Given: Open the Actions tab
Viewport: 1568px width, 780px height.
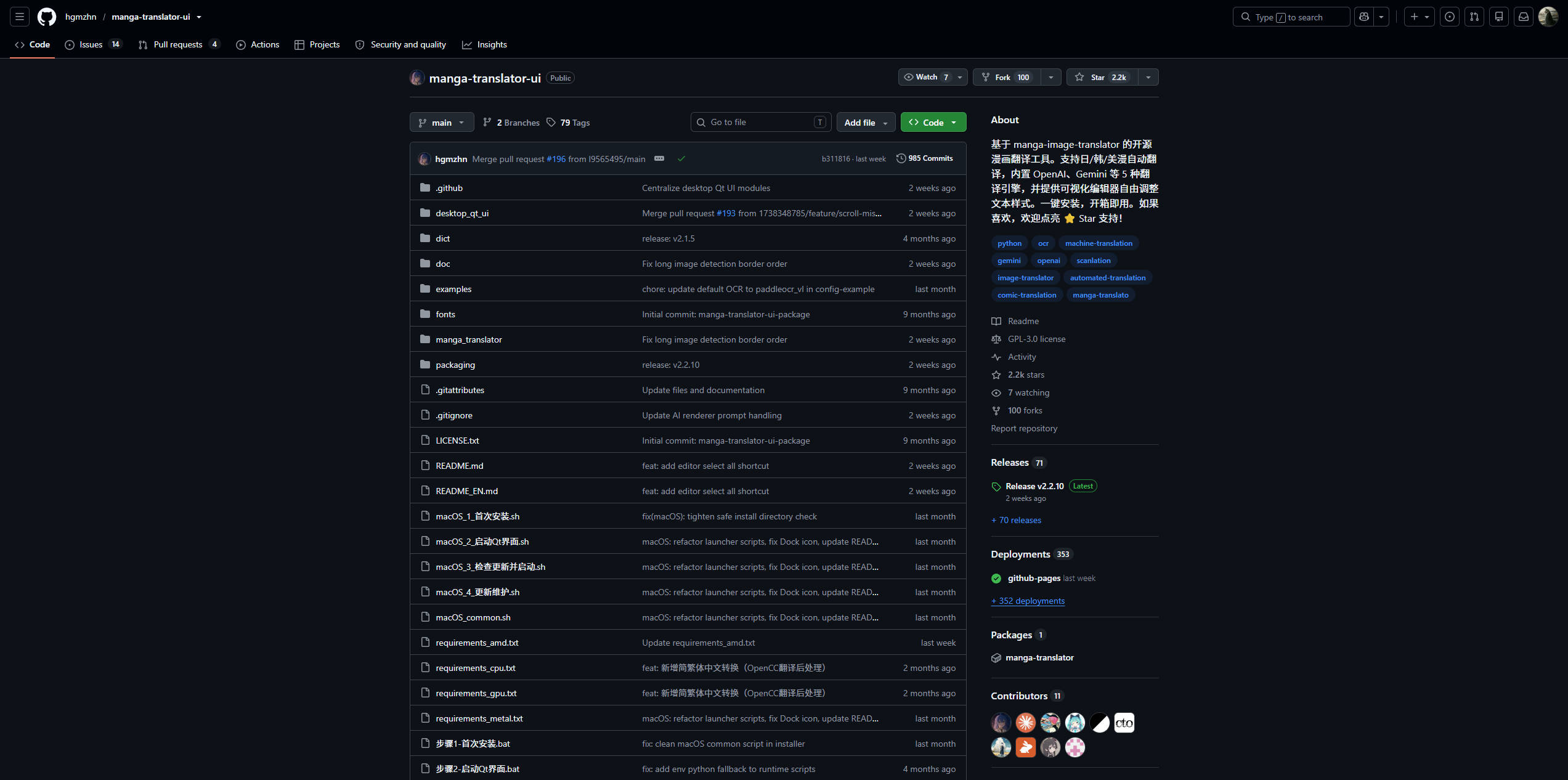Looking at the screenshot, I should (258, 44).
